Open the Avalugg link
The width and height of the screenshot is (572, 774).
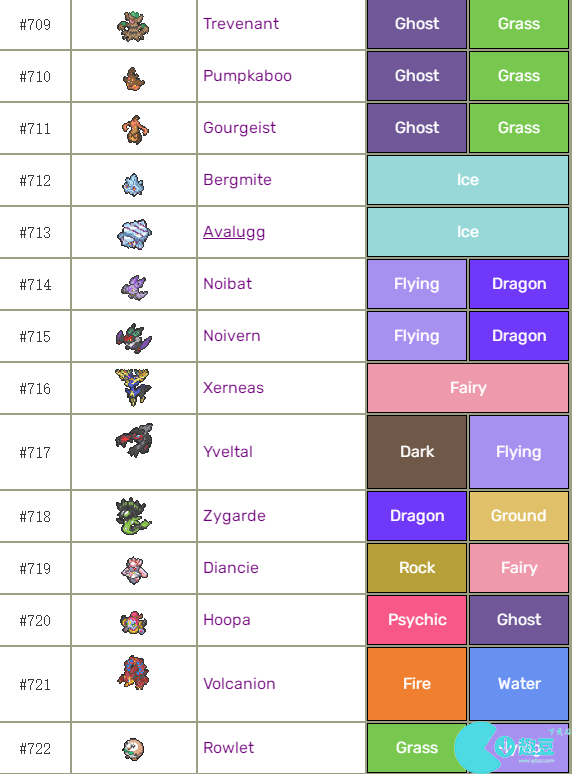click(234, 232)
